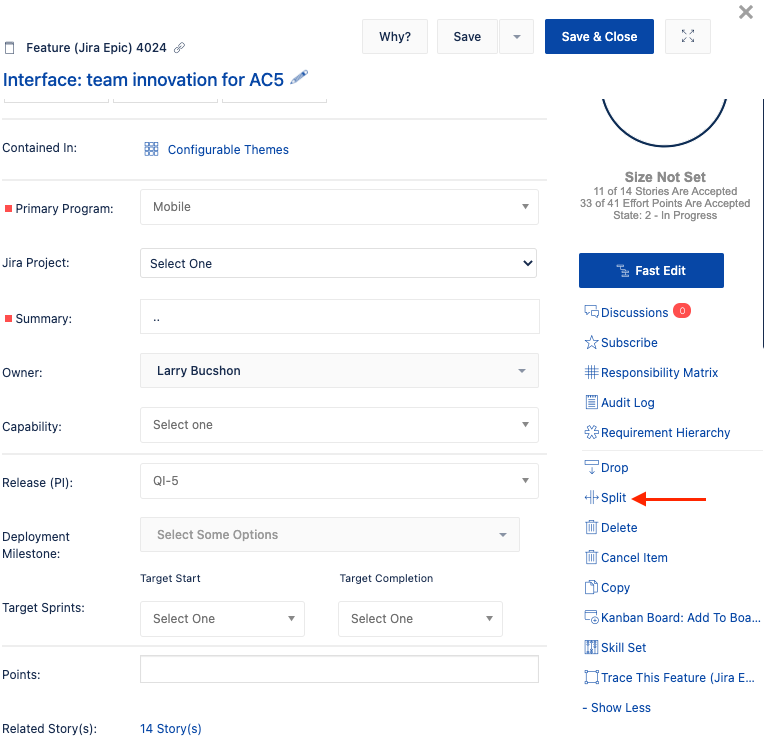
Task: Click the Skill Set icon
Action: tap(591, 647)
